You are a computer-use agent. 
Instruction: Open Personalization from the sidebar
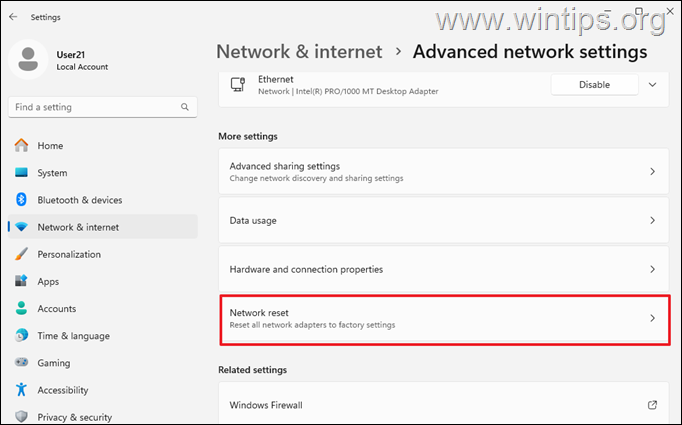(x=69, y=254)
